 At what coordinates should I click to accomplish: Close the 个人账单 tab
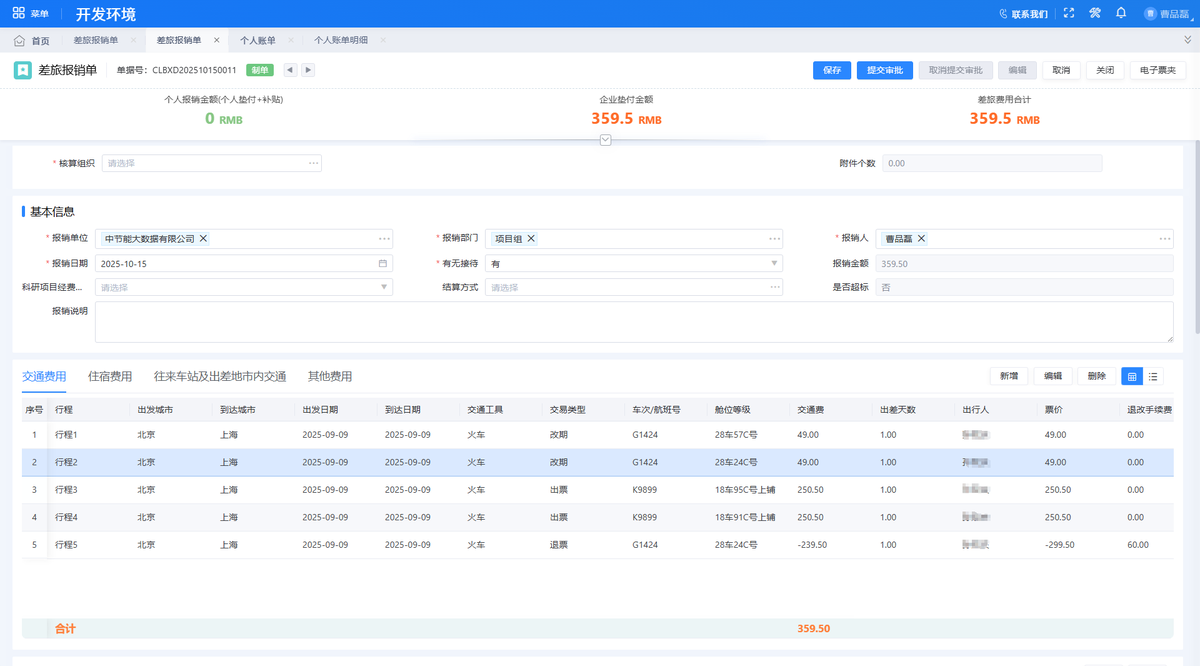(292, 40)
